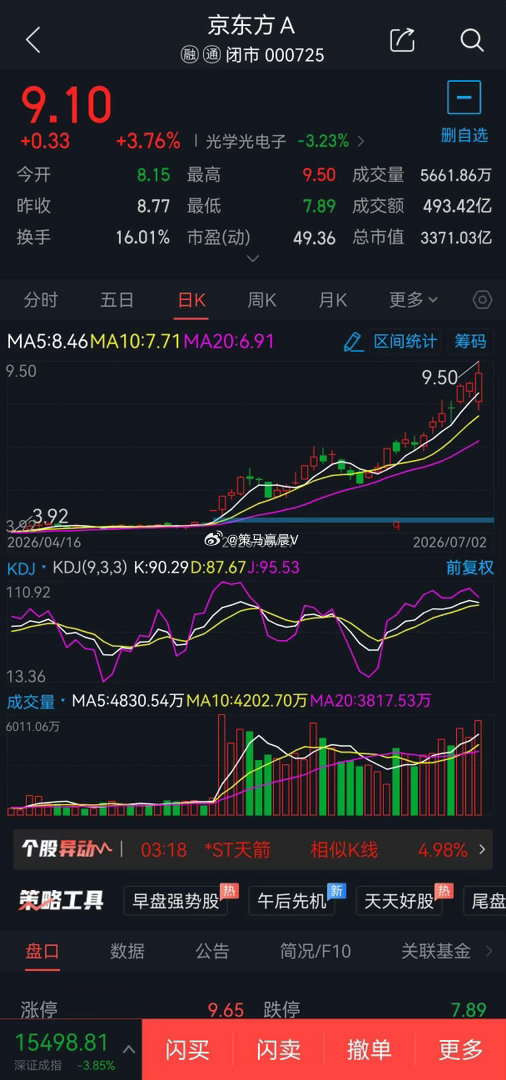The image size is (506, 1080).
Task: Tap the 涨停 9.65 limit-up price
Action: [226, 1010]
